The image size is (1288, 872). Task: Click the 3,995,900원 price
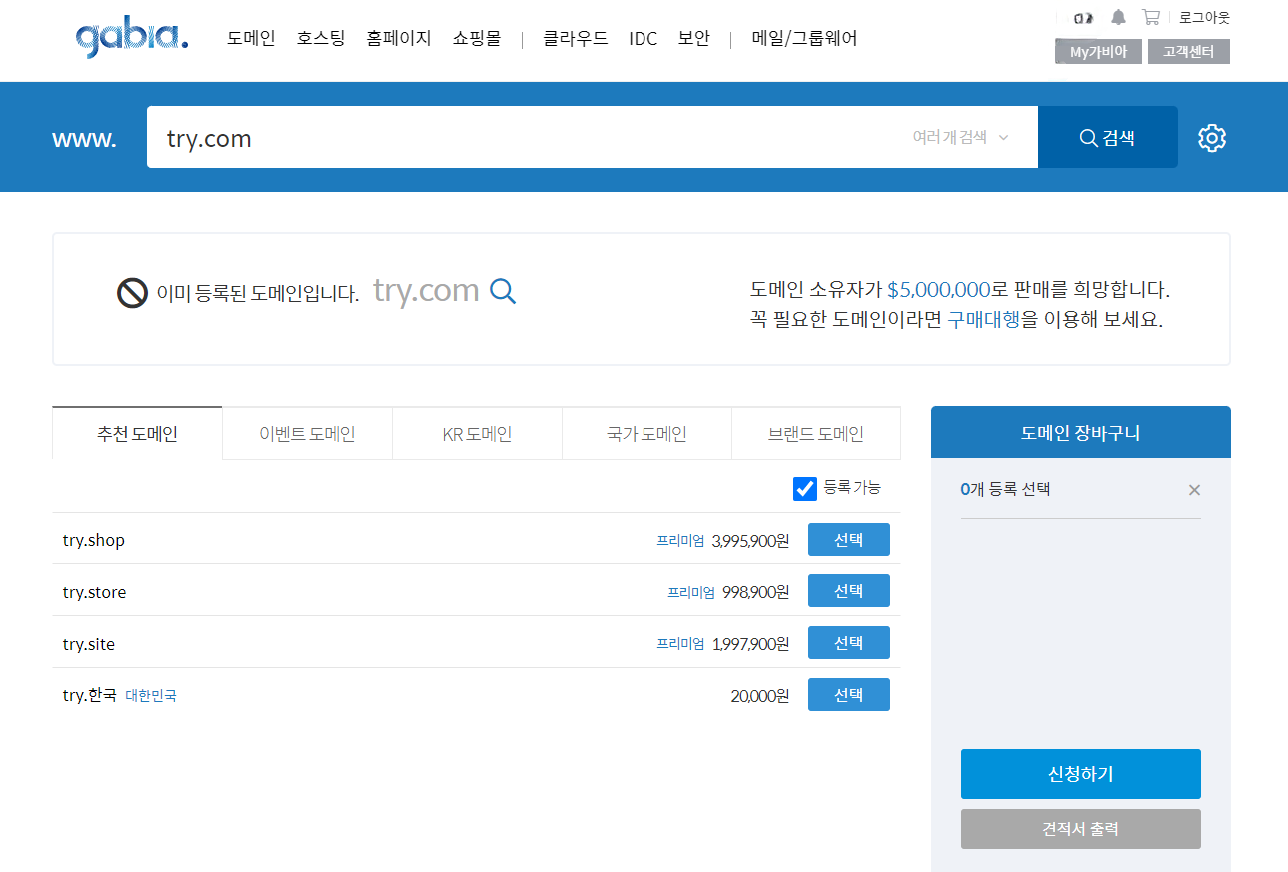[x=750, y=541]
